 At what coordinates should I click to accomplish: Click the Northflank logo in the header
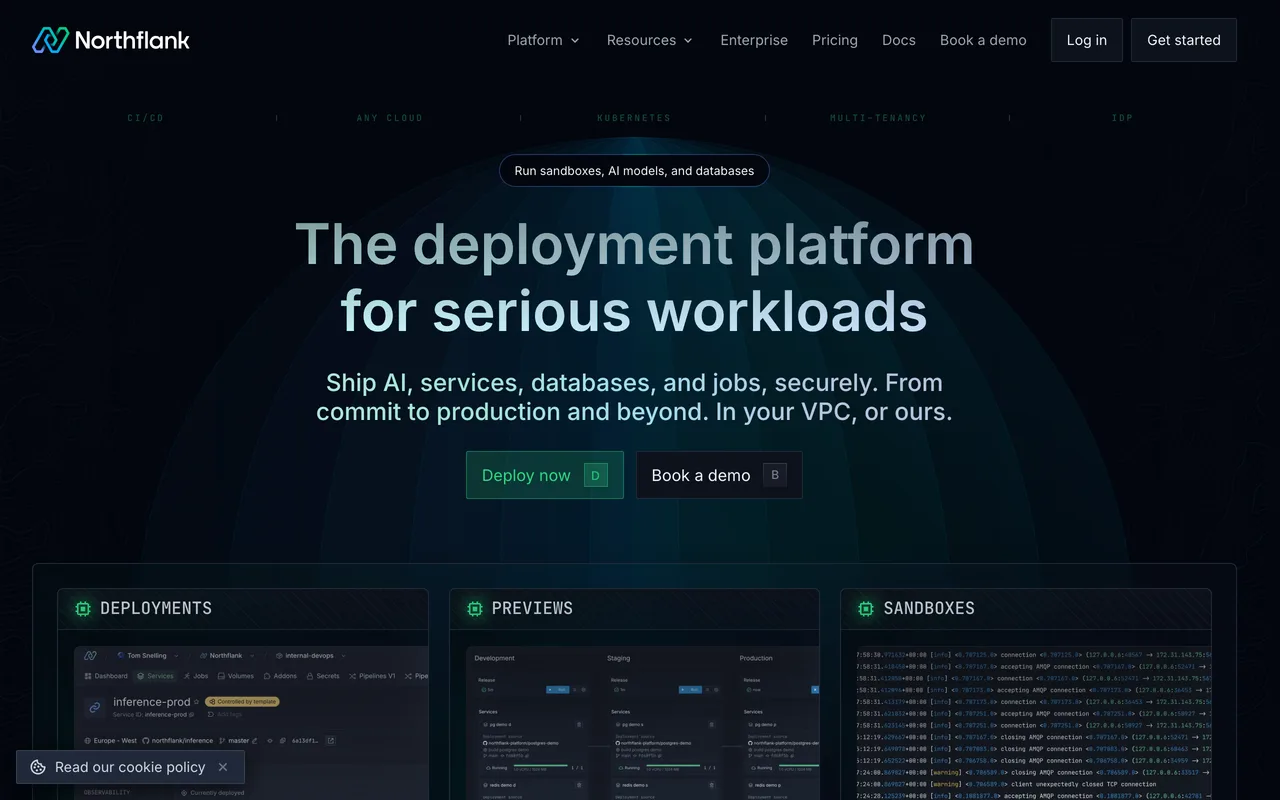pos(111,40)
